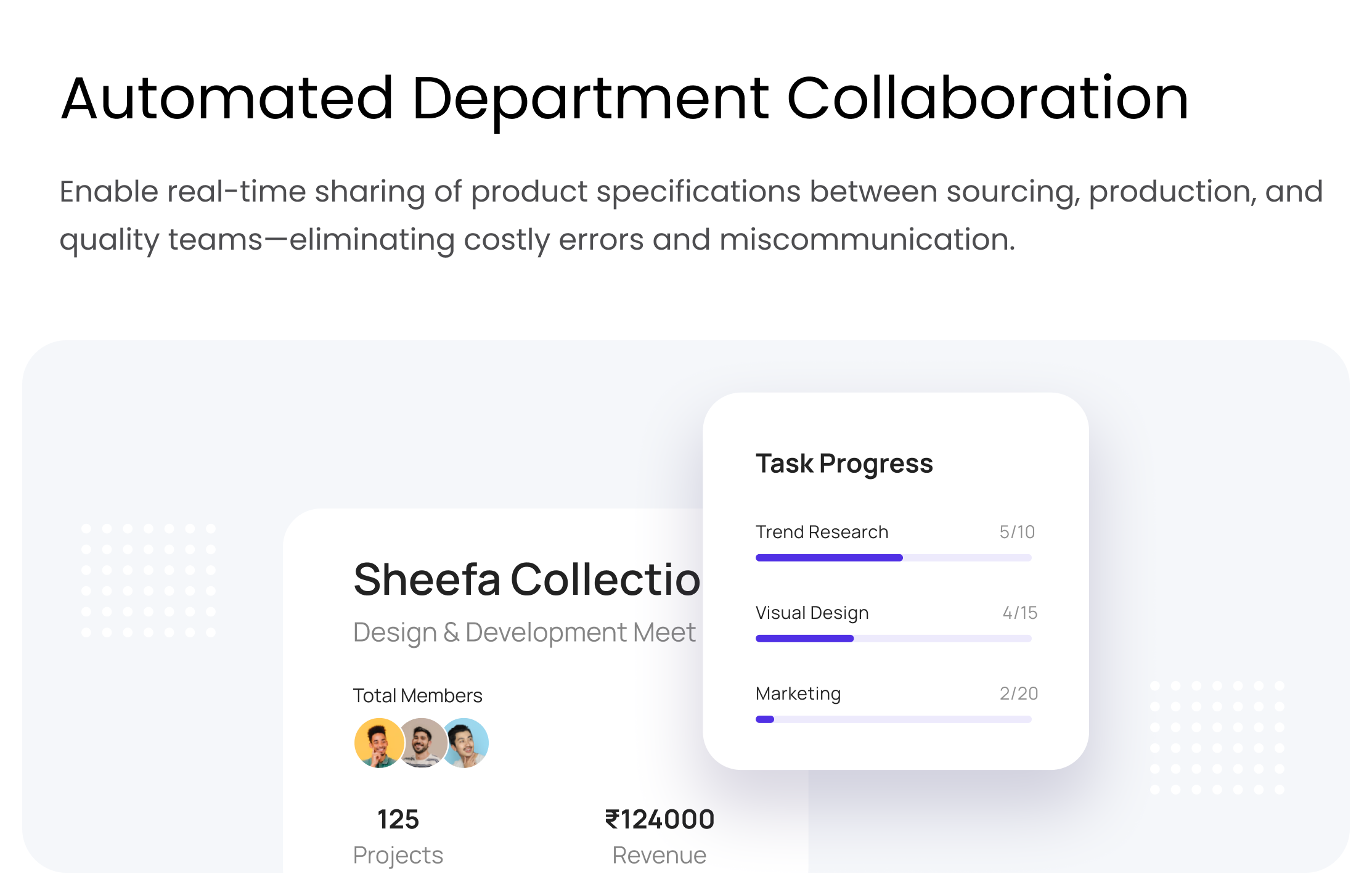Click the 5/10 Trend Research count

coord(1017,532)
